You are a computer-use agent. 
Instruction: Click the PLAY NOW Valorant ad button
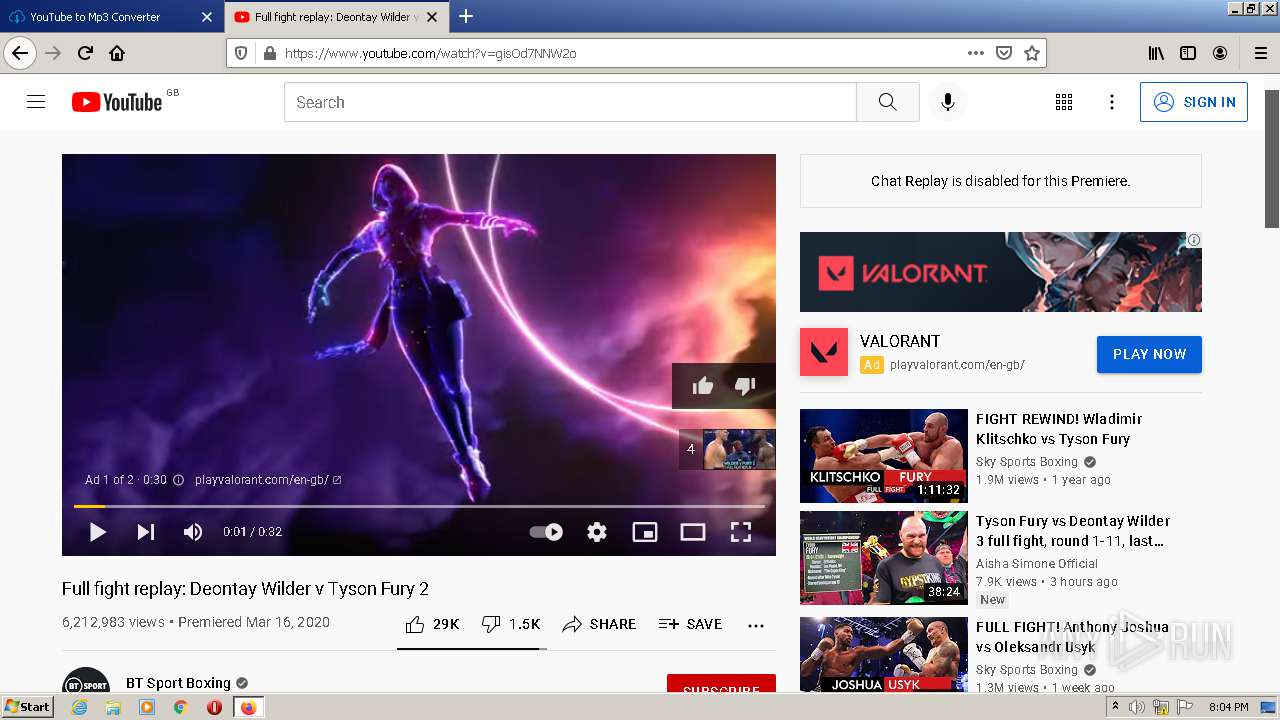pos(1149,354)
